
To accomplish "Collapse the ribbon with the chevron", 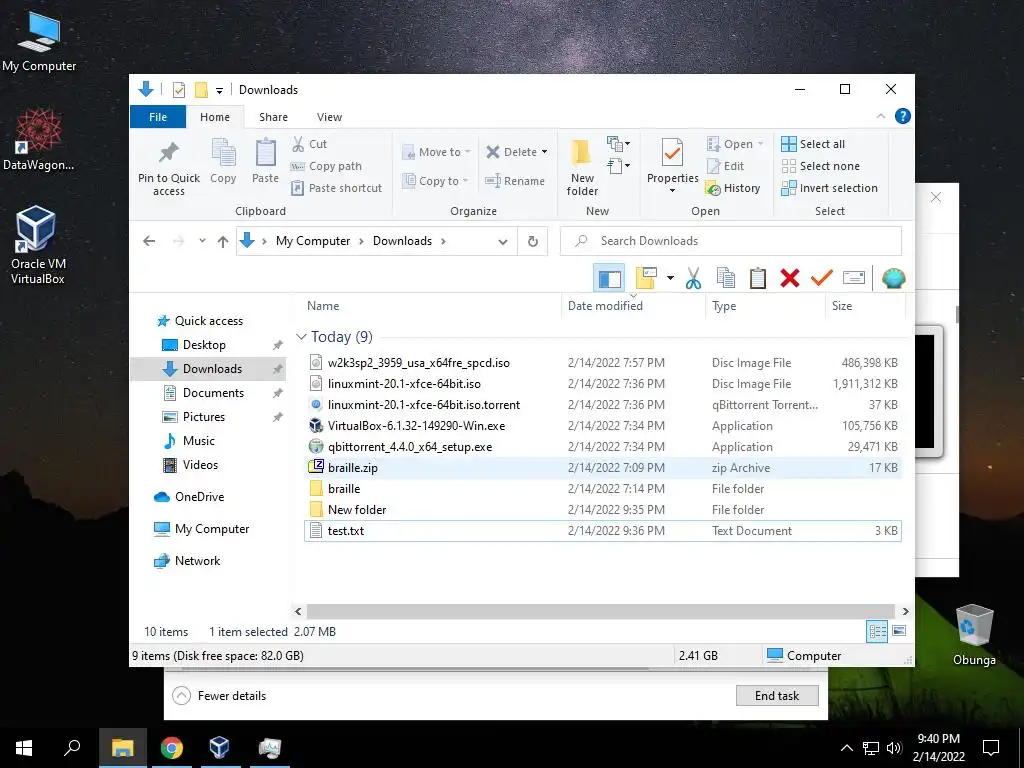I will coord(881,116).
